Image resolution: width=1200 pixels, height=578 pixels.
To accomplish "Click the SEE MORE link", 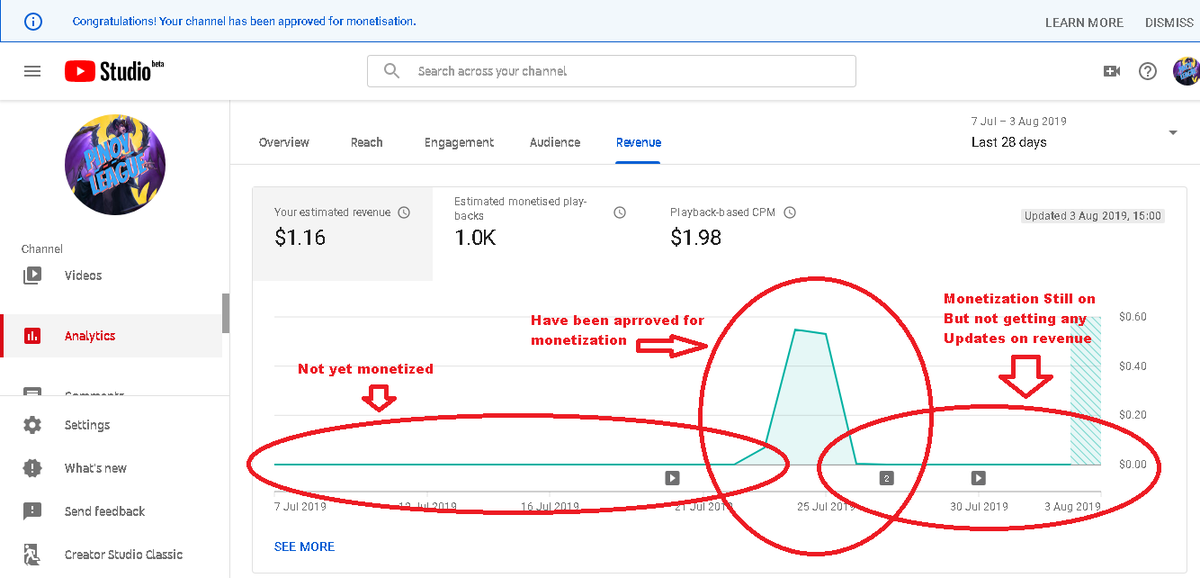I will click(x=304, y=546).
